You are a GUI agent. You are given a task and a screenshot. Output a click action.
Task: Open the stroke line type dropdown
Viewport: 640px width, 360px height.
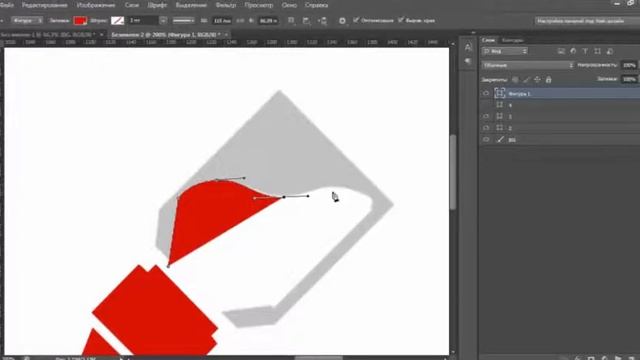coord(183,20)
